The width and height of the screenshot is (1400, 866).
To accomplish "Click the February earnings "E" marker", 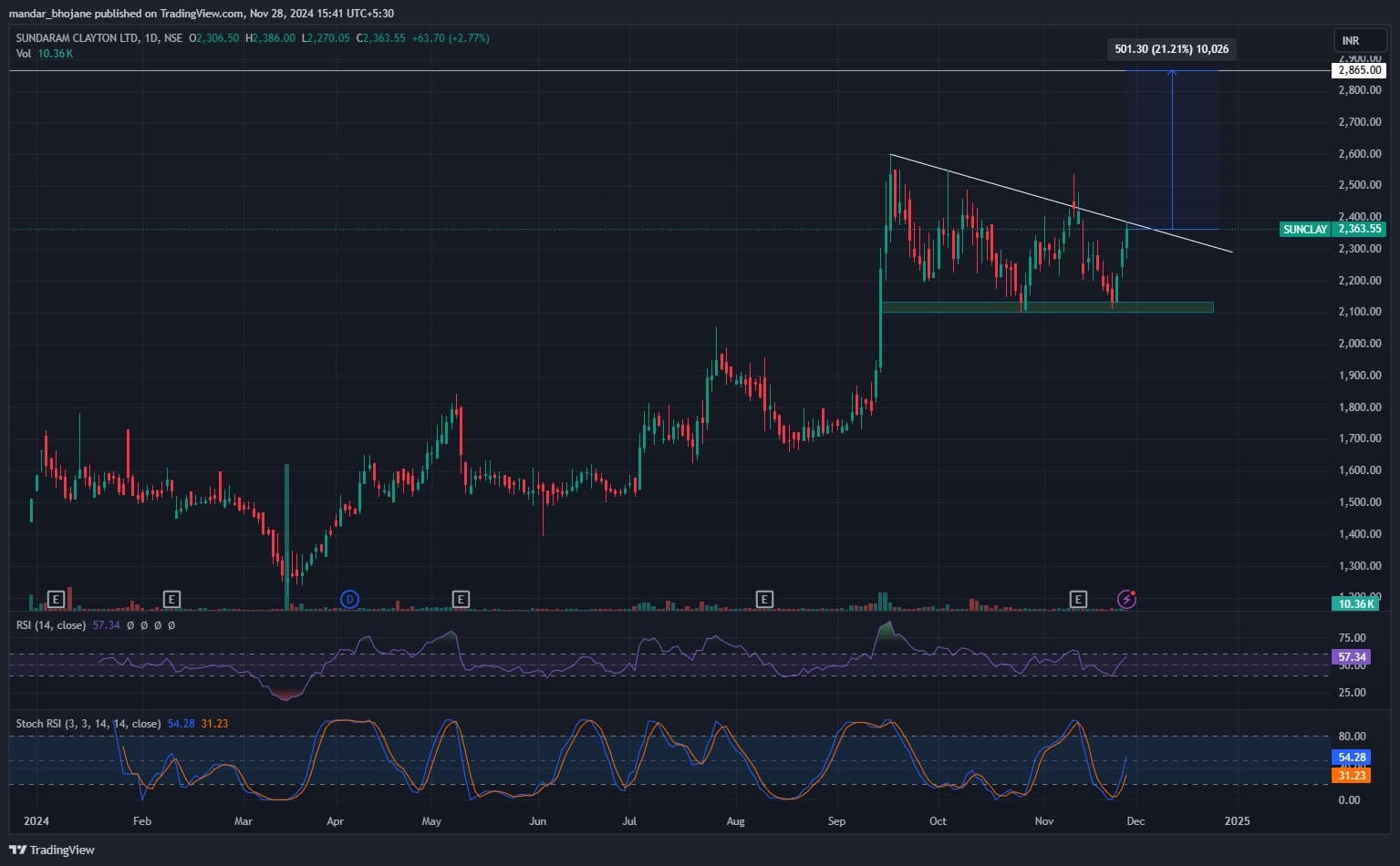I will [171, 599].
